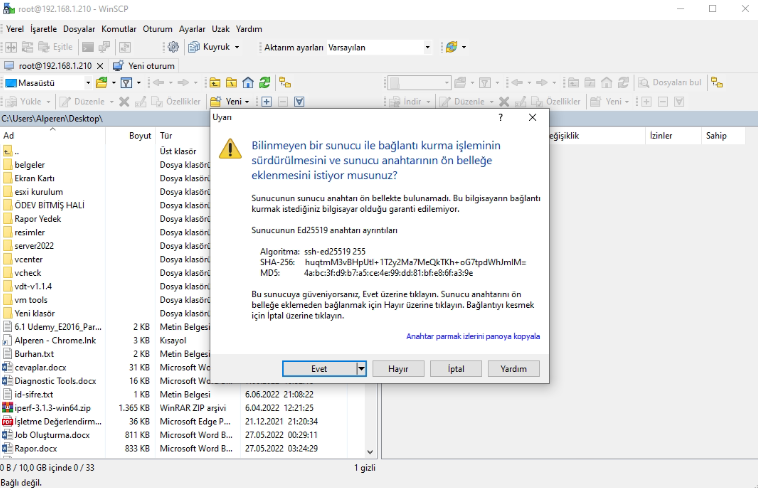758x488 pixels.
Task: Open the Masaüstü local drive combo box
Action: point(48,83)
